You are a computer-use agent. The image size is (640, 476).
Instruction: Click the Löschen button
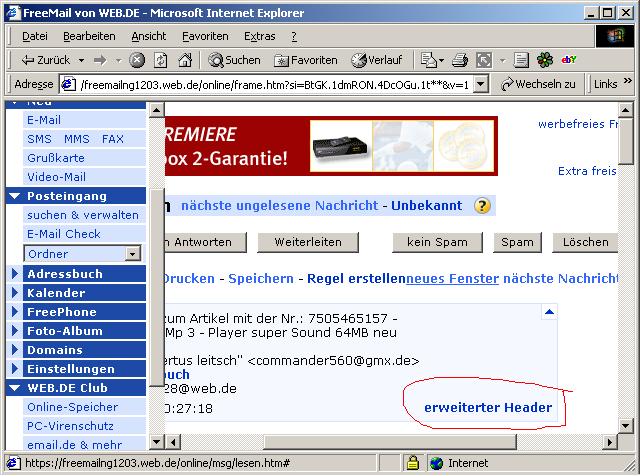[x=585, y=242]
